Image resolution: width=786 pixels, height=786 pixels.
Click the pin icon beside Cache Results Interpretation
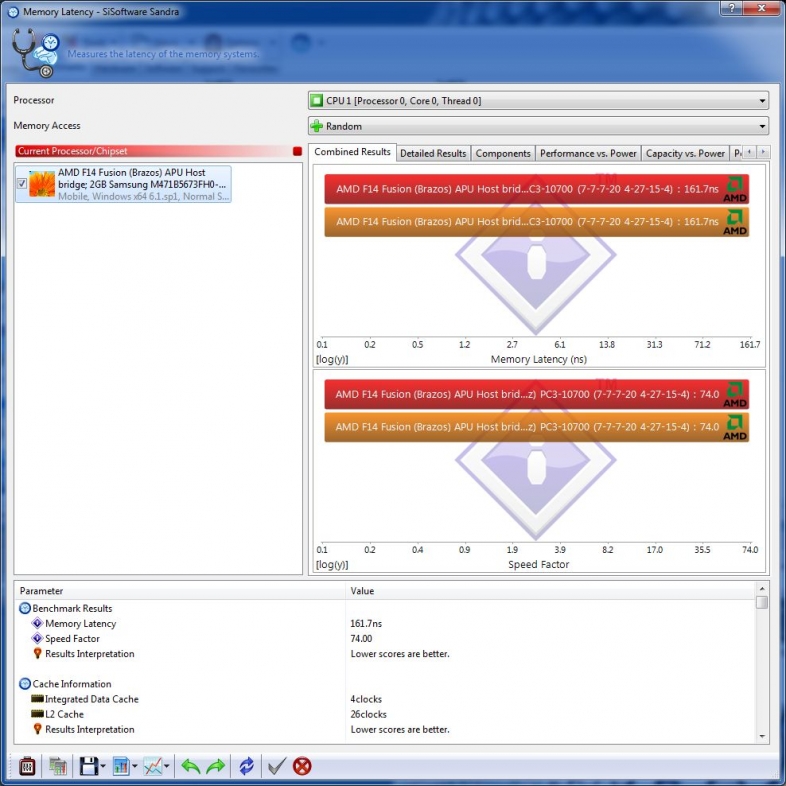point(37,729)
